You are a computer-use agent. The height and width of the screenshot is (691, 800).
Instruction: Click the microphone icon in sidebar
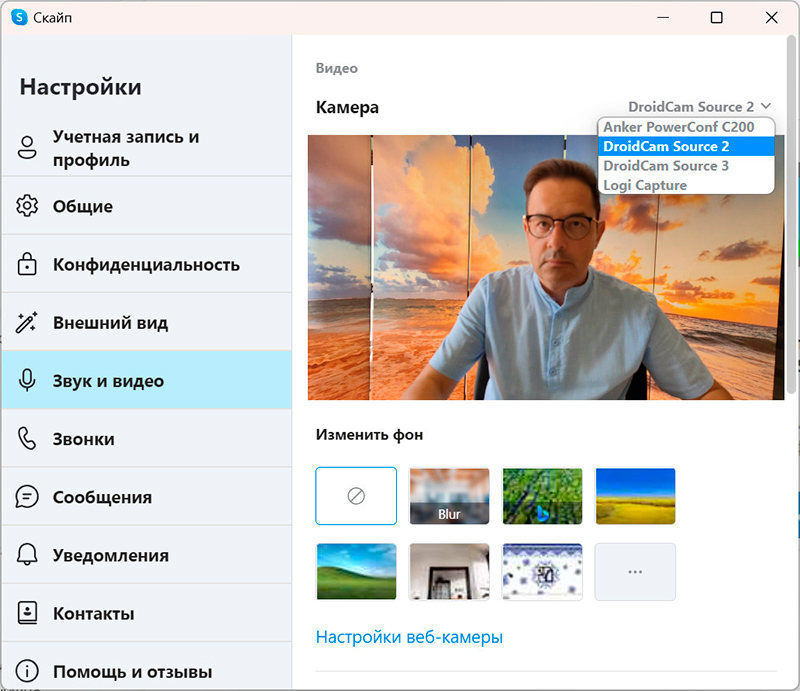pos(27,381)
